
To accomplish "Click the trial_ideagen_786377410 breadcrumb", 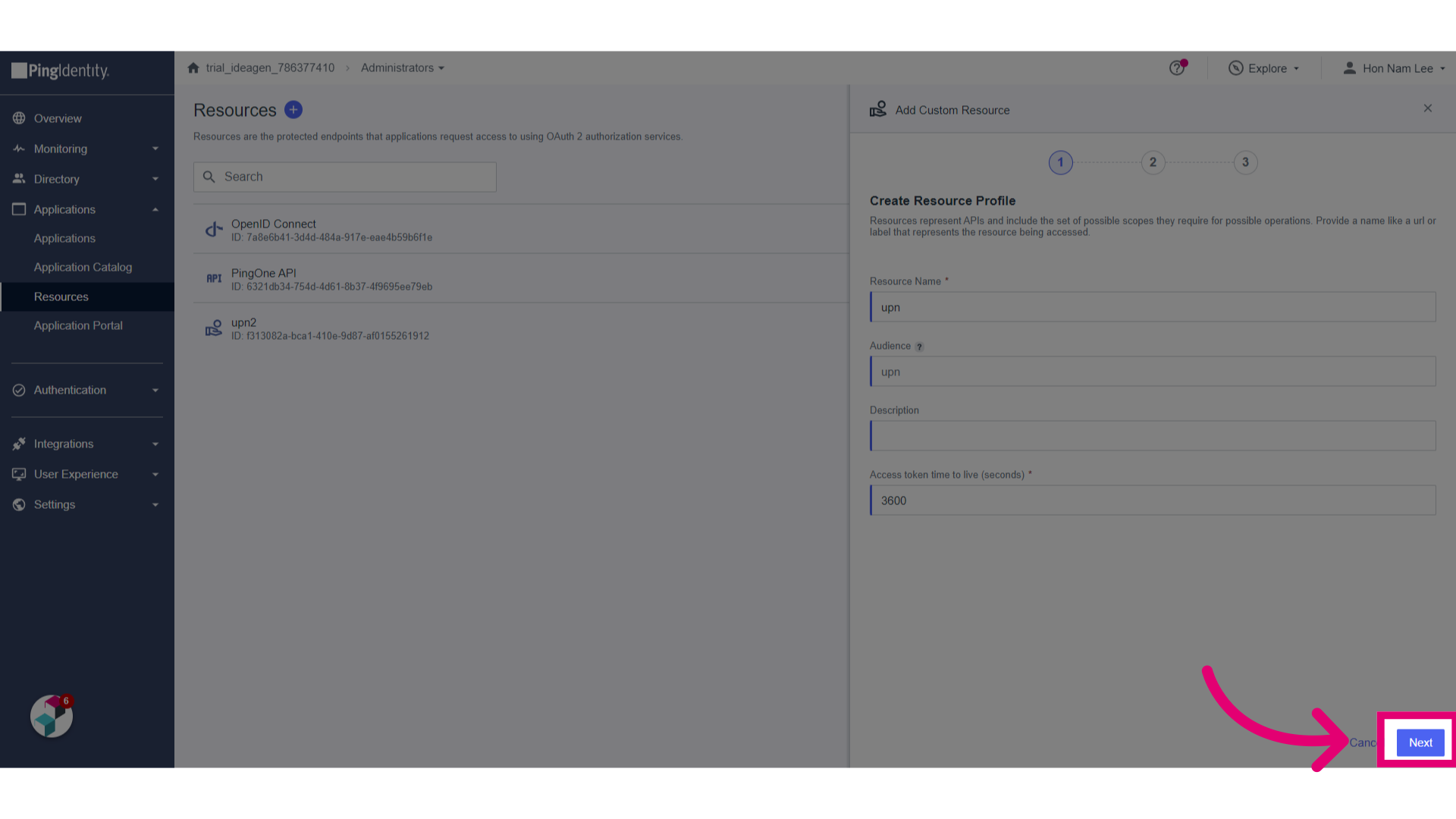I will pyautogui.click(x=270, y=67).
